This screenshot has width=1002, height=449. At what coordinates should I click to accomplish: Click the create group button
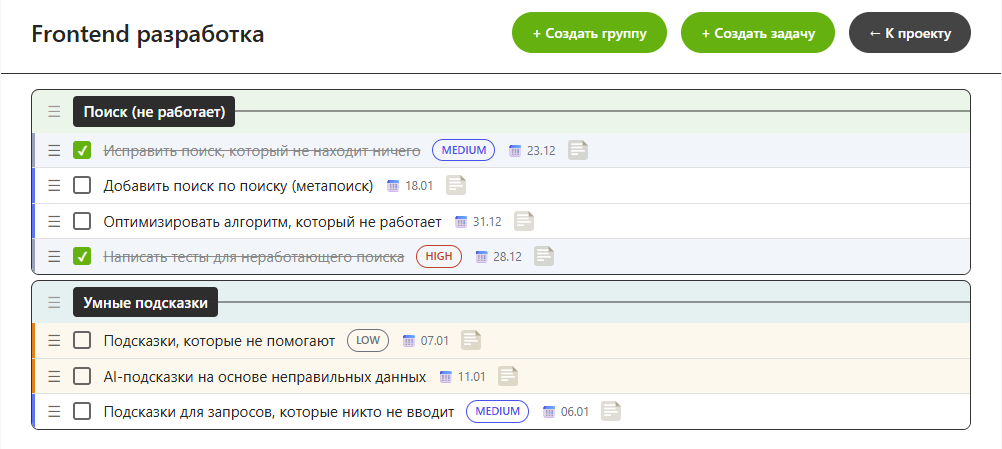tap(589, 33)
